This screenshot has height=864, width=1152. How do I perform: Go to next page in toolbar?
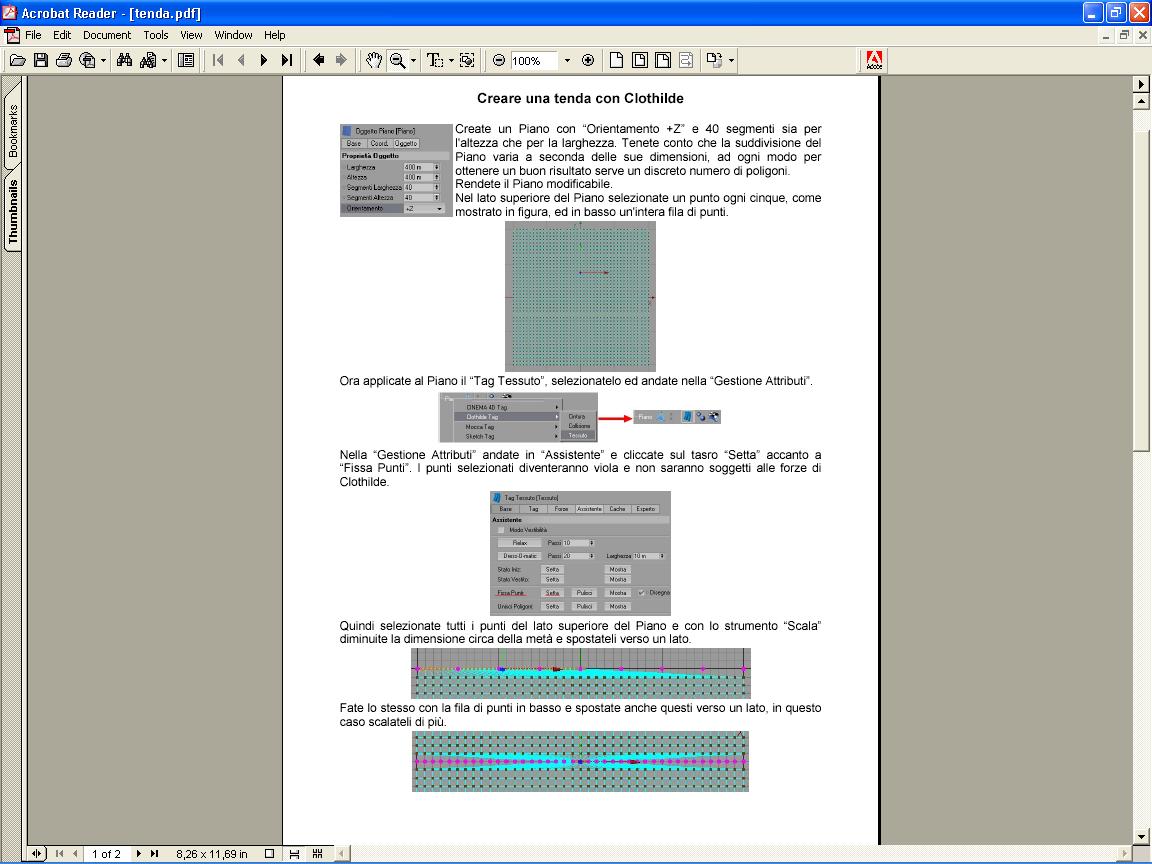[x=264, y=60]
